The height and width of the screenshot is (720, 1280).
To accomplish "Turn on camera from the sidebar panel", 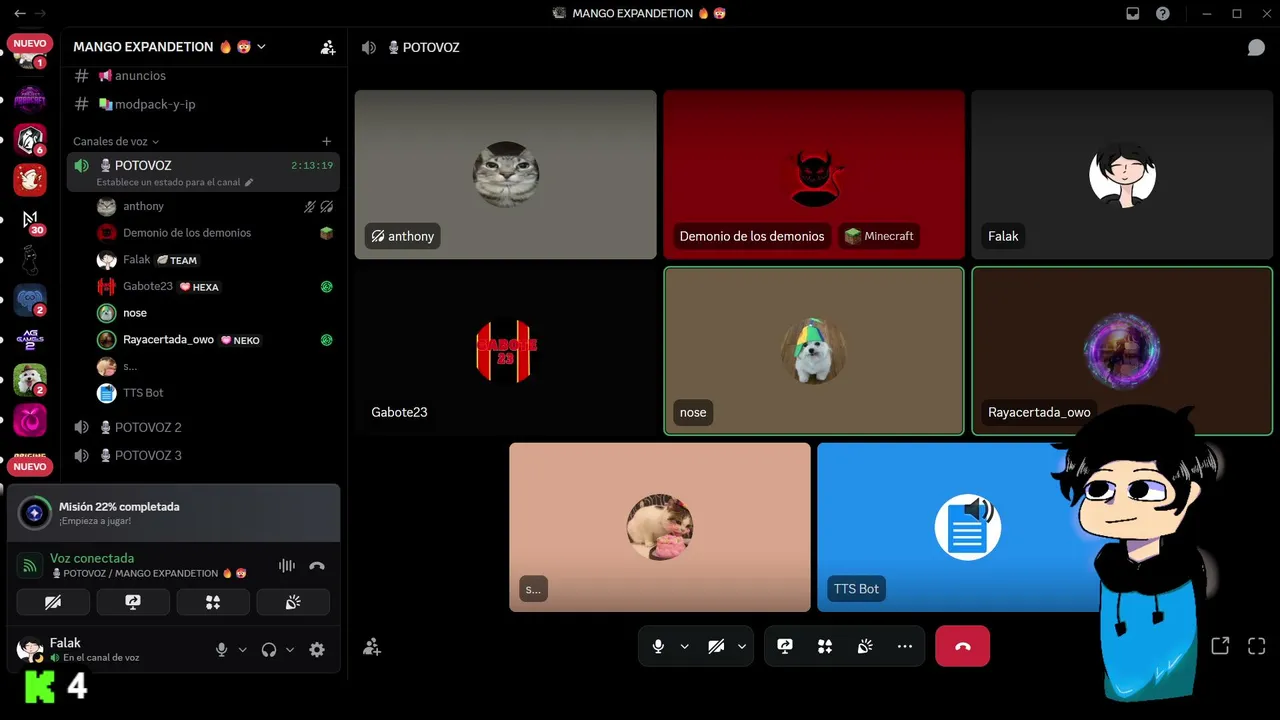I will pos(53,602).
